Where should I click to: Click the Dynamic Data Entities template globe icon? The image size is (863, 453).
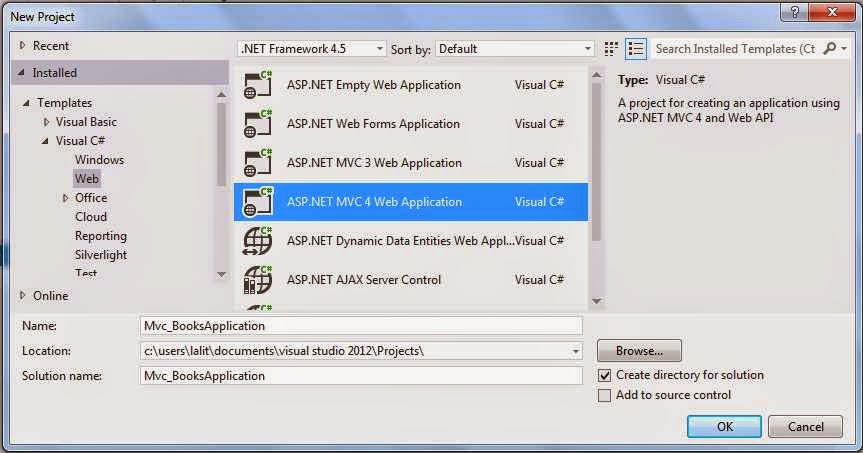(258, 241)
